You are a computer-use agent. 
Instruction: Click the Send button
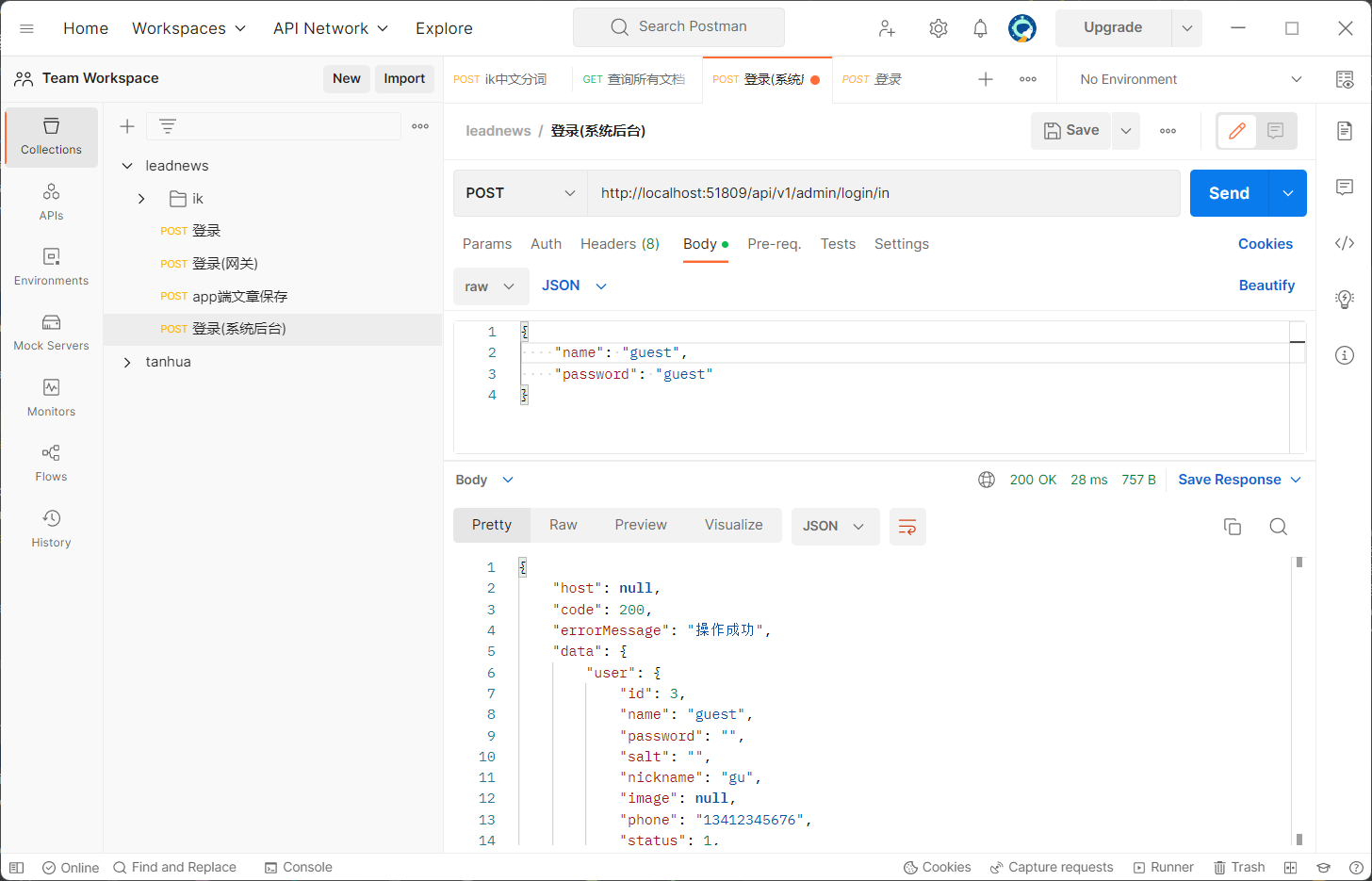1229,193
